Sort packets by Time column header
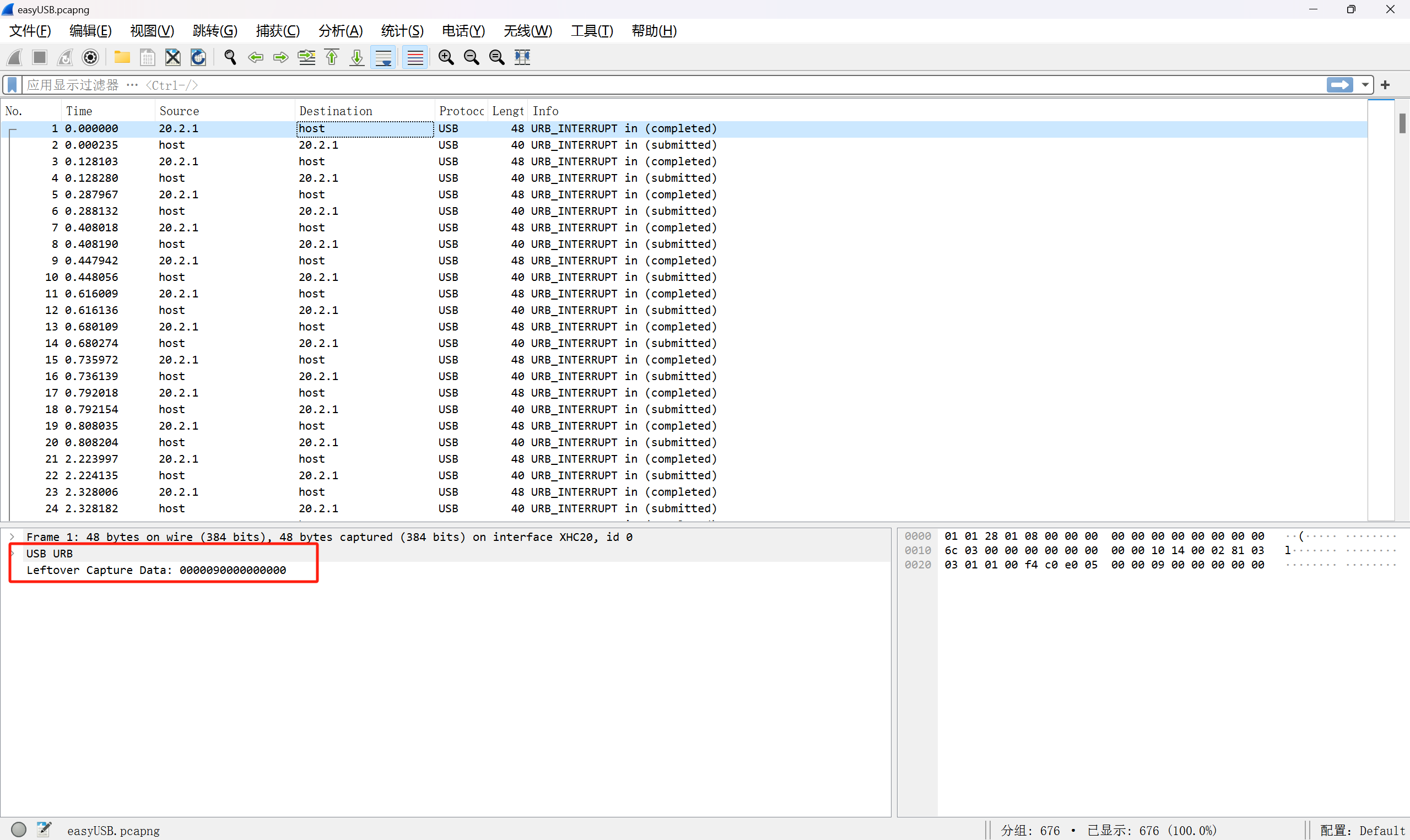This screenshot has height=840, width=1410. point(107,111)
